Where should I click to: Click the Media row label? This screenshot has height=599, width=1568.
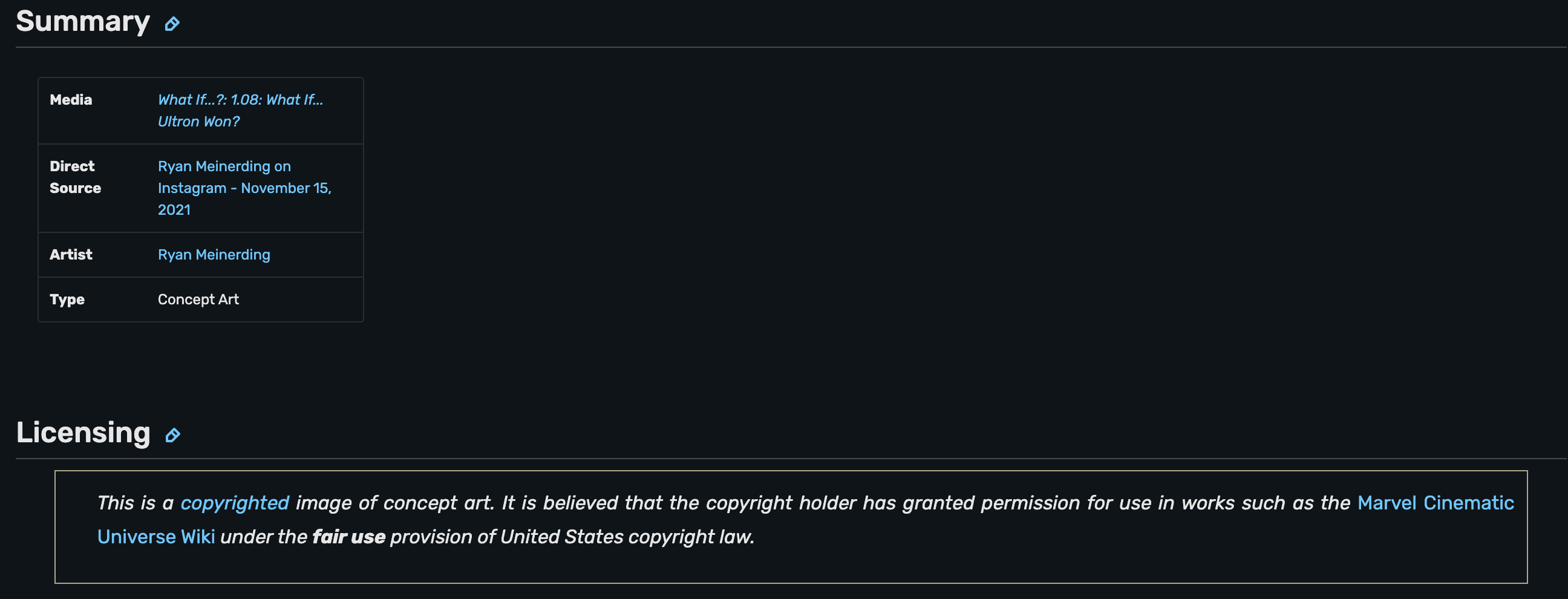click(71, 100)
